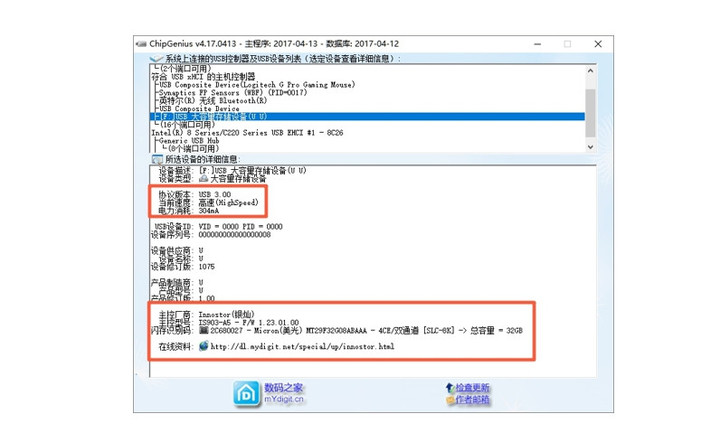This screenshot has height=442, width=720.
Task: Click the device list scroll up arrow
Action: [591, 71]
